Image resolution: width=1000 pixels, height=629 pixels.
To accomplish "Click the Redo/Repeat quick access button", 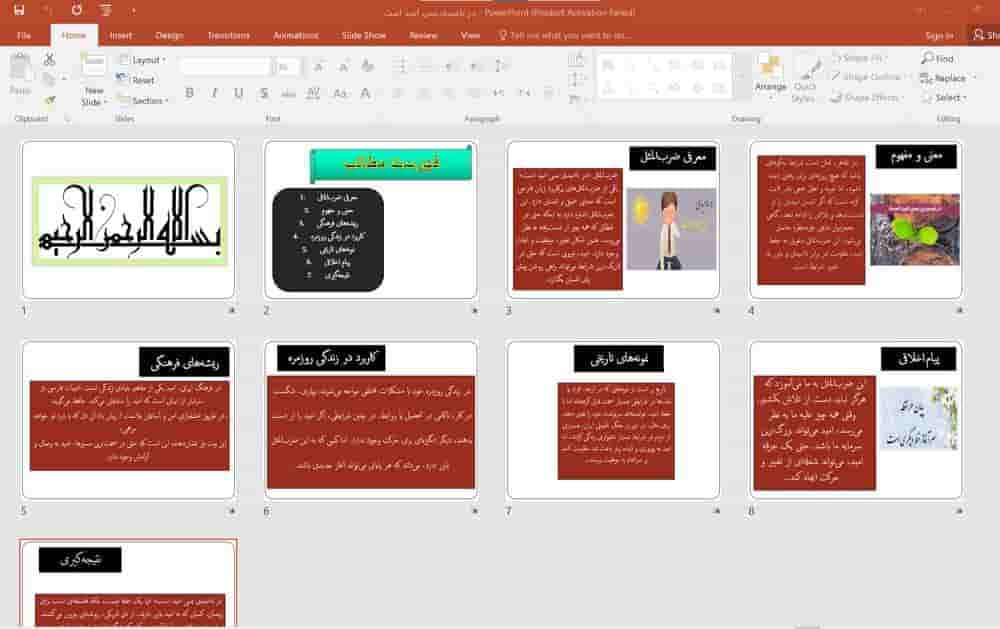I will click(x=77, y=10).
